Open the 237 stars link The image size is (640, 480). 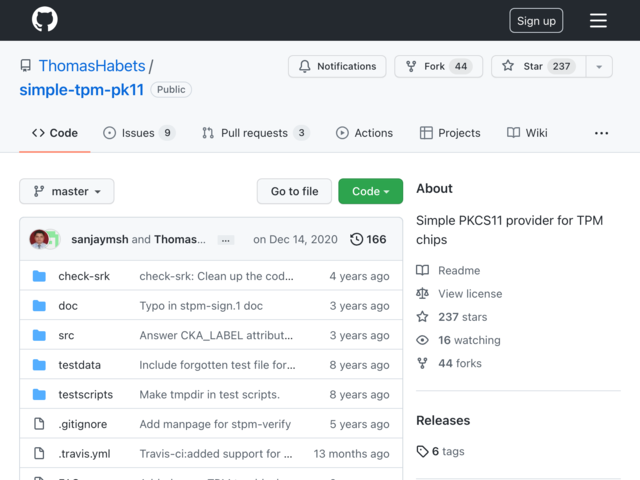pyautogui.click(x=463, y=317)
